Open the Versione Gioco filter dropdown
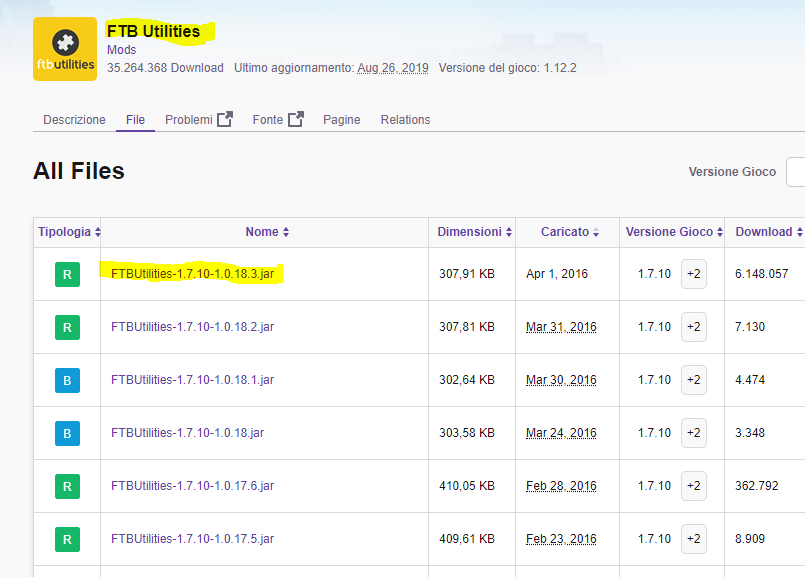The height and width of the screenshot is (577, 805). coord(795,172)
